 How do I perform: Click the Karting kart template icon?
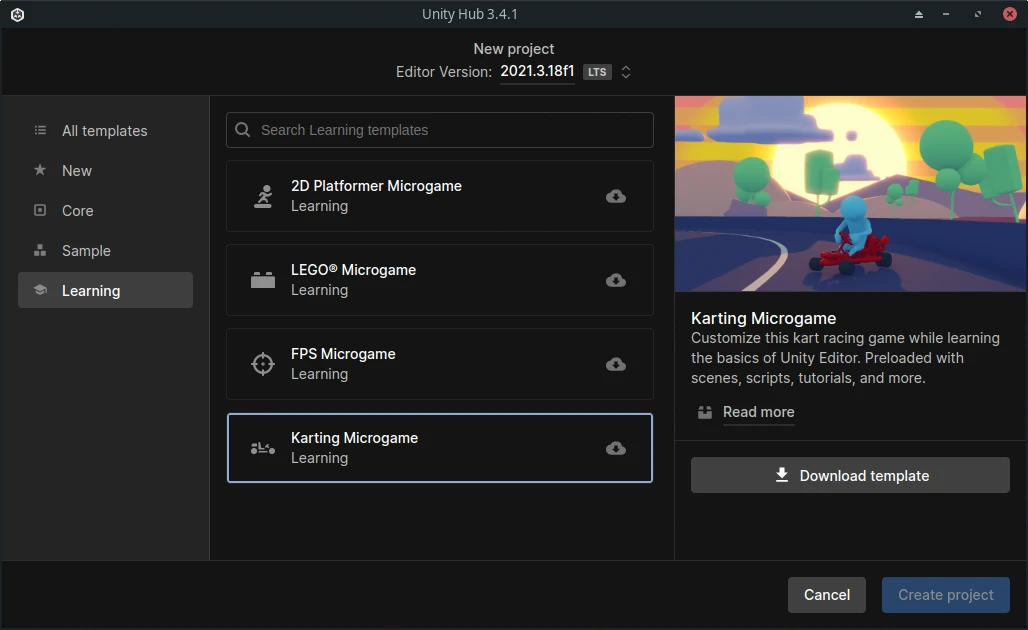[263, 448]
